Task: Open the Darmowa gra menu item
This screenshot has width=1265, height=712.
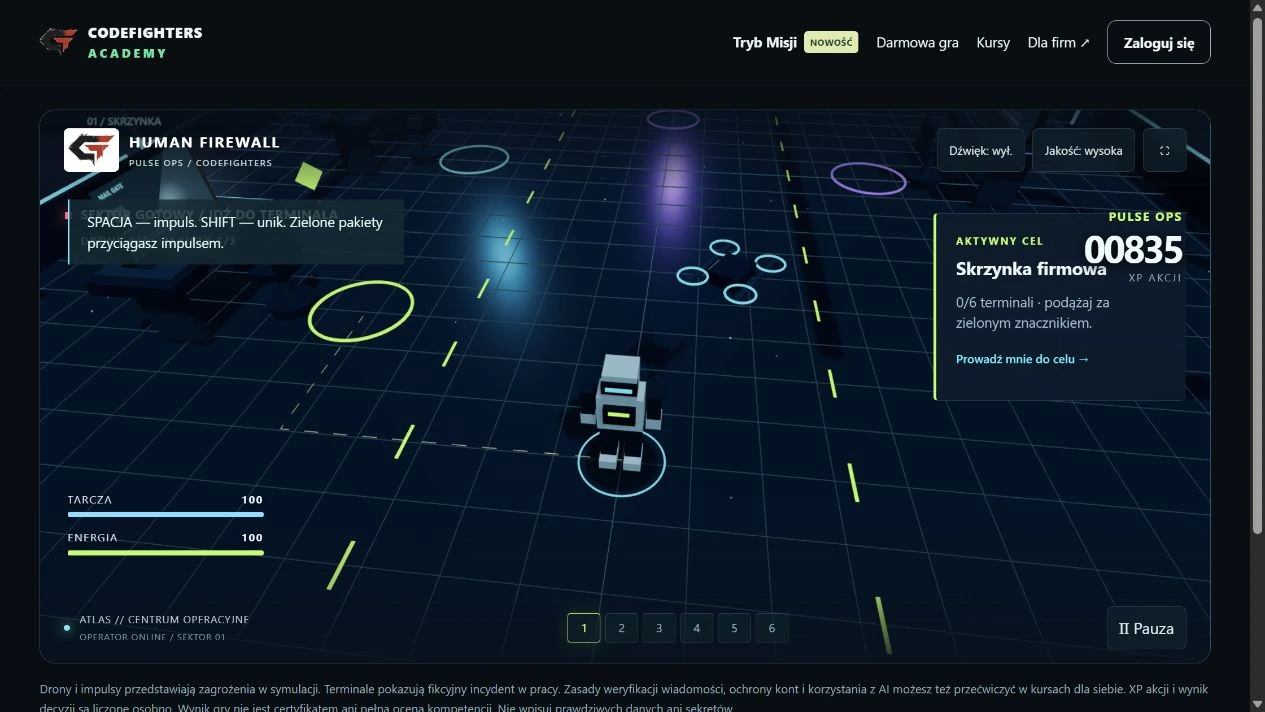Action: tap(917, 42)
